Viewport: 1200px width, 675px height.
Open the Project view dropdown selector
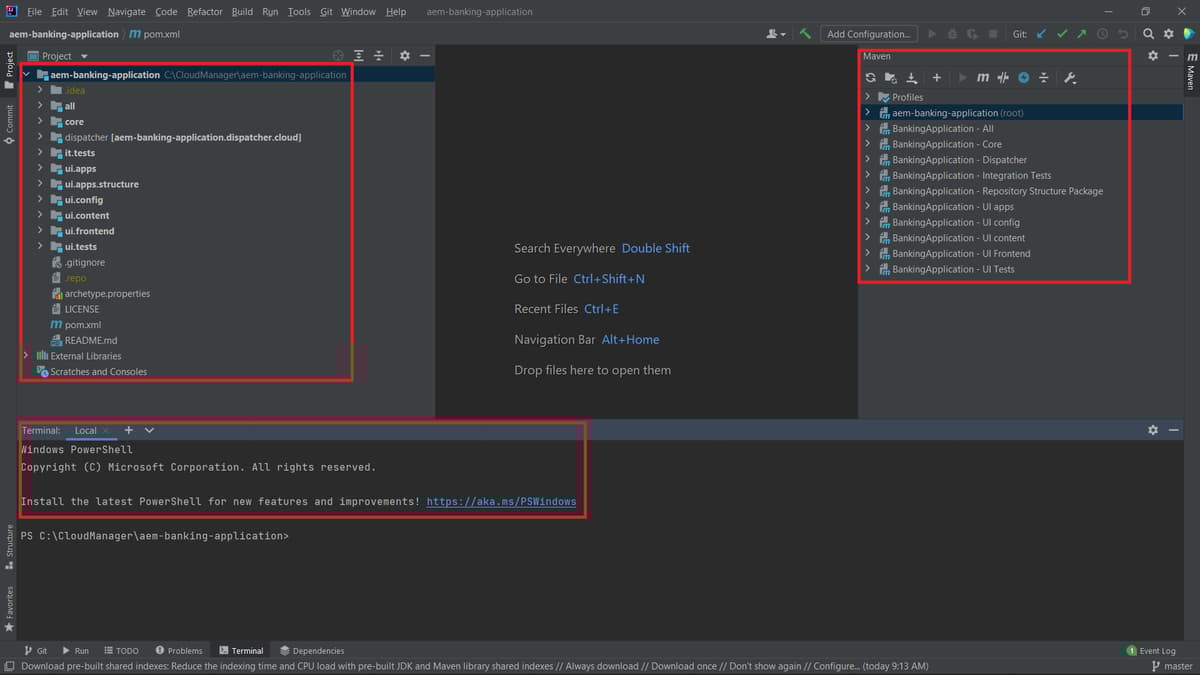(82, 56)
